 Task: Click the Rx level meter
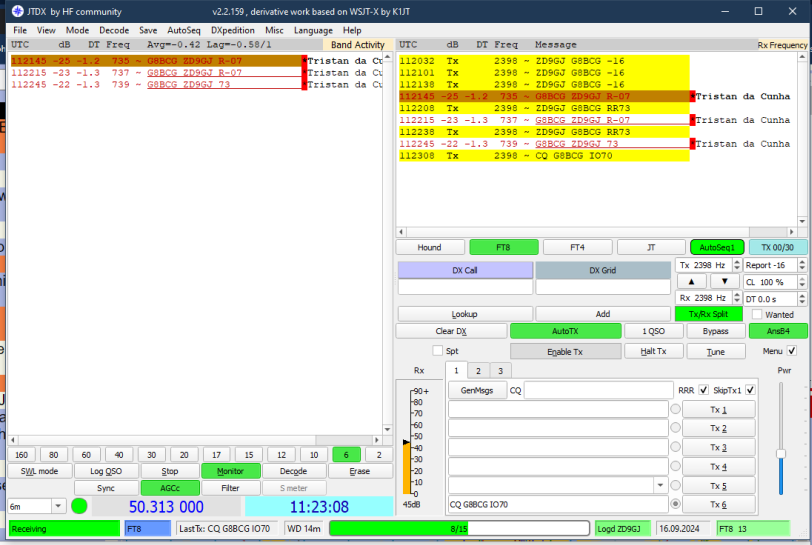click(407, 442)
